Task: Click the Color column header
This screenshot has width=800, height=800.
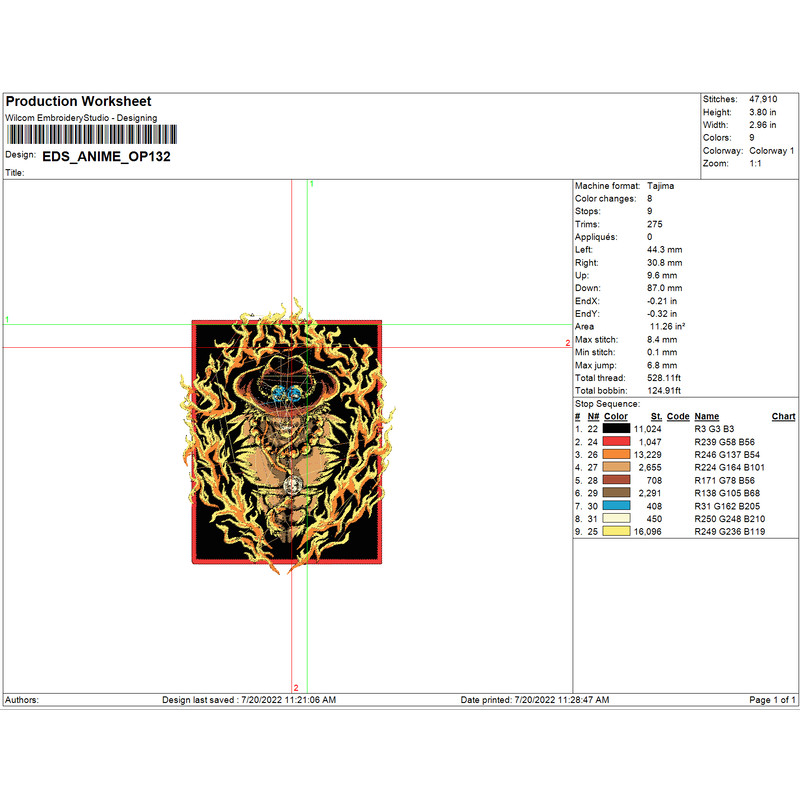Action: click(x=616, y=416)
